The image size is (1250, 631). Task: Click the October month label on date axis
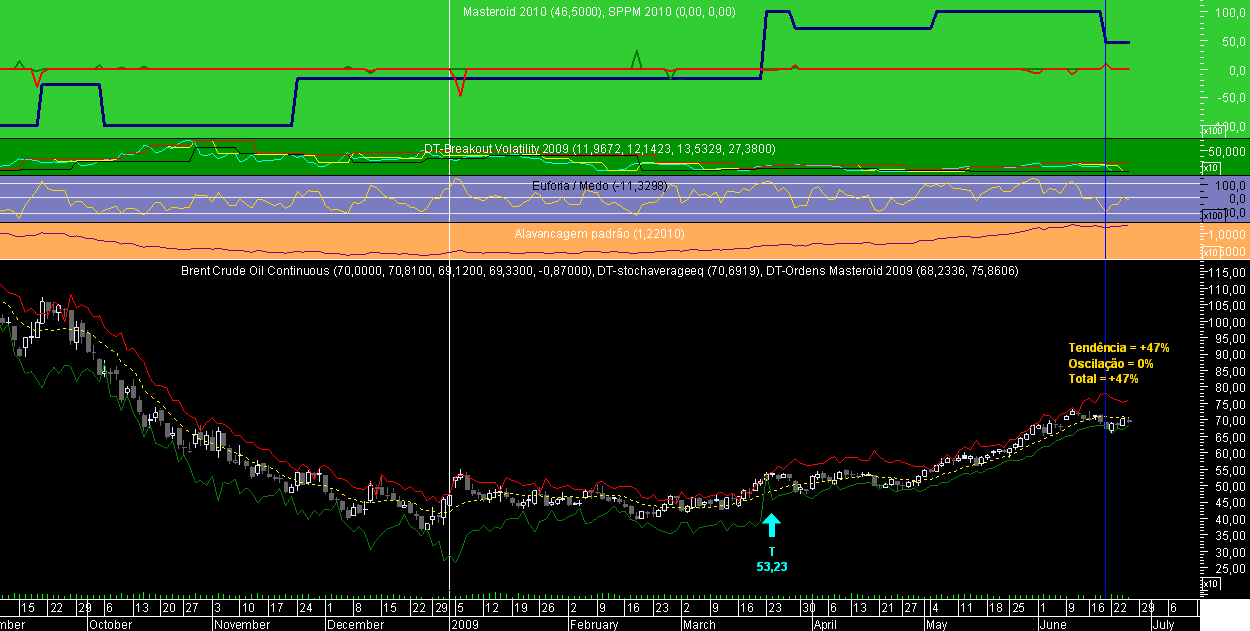tap(110, 624)
